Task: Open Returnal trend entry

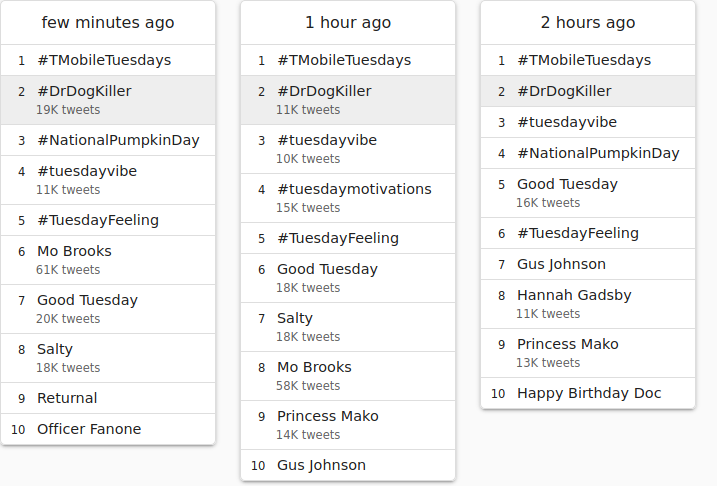Action: coord(108,398)
